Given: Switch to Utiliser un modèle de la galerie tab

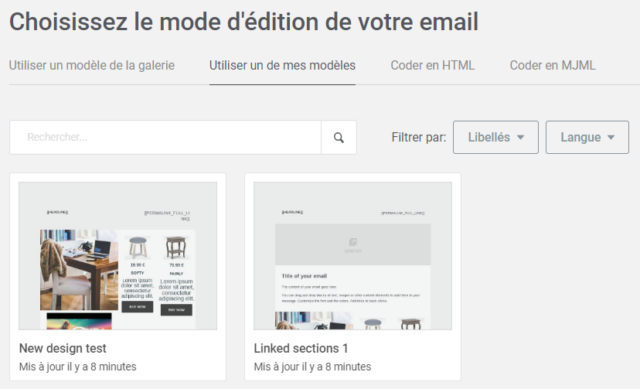Looking at the screenshot, I should pos(92,65).
